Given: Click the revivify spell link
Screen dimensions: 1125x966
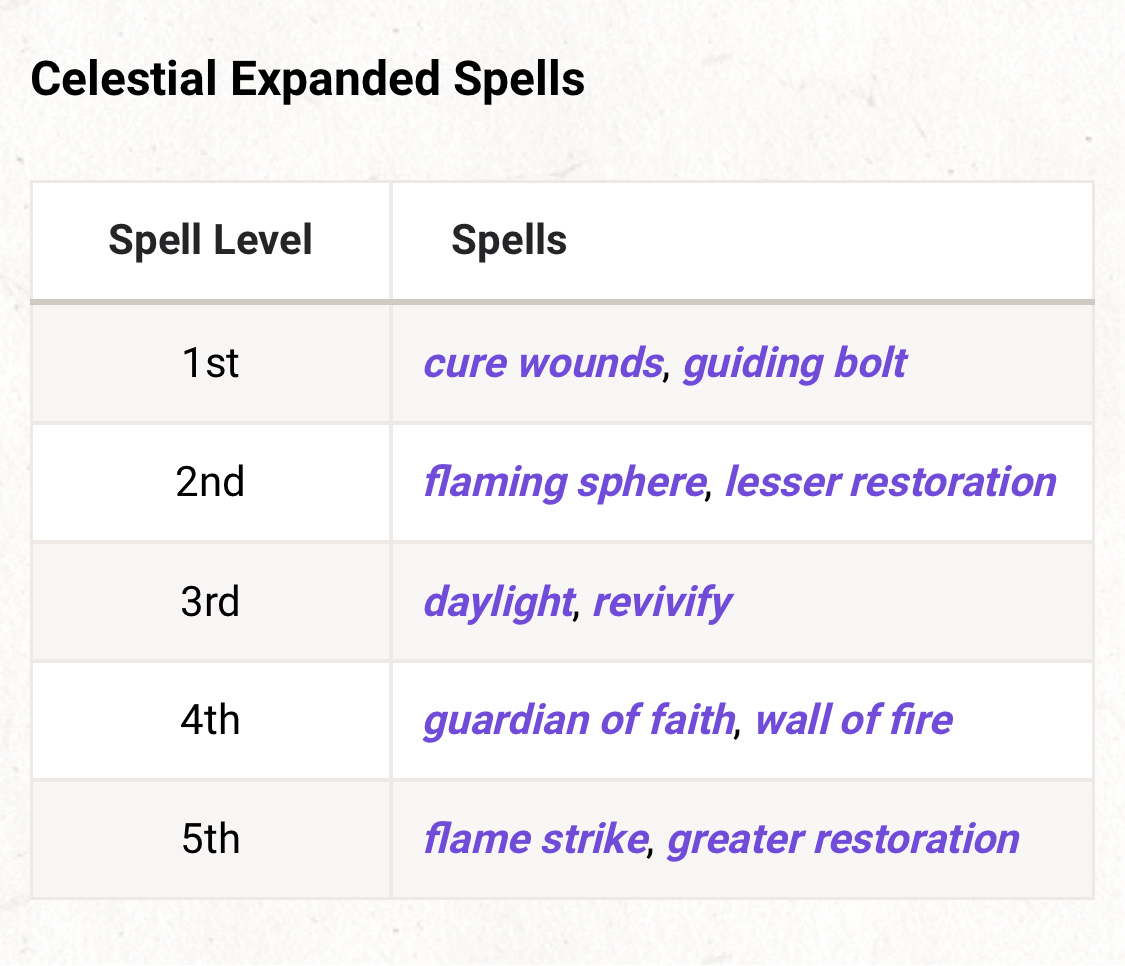Looking at the screenshot, I should 662,602.
